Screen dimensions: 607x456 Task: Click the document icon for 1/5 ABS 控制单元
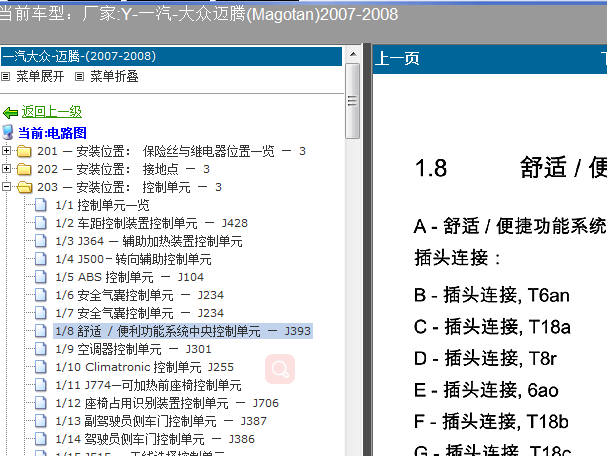tap(41, 277)
